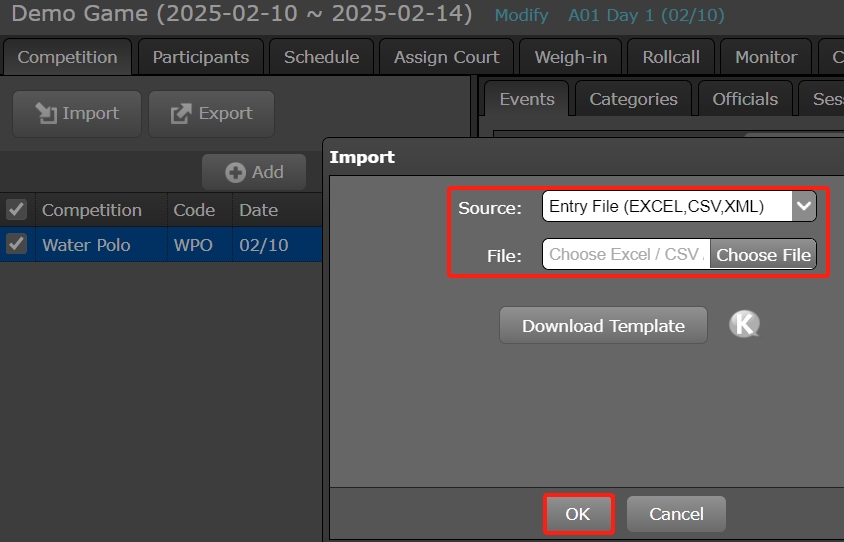Click the Download Template button
This screenshot has height=542, width=844.
click(x=603, y=326)
